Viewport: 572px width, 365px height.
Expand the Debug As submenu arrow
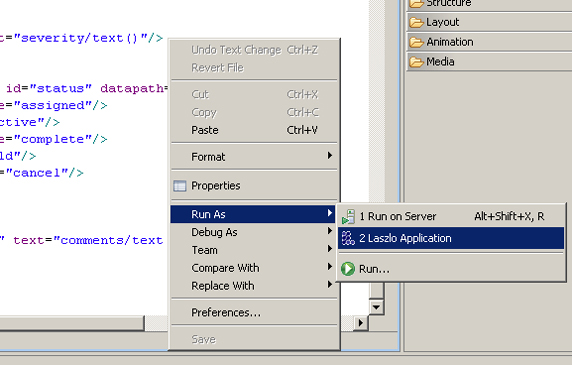pos(330,231)
